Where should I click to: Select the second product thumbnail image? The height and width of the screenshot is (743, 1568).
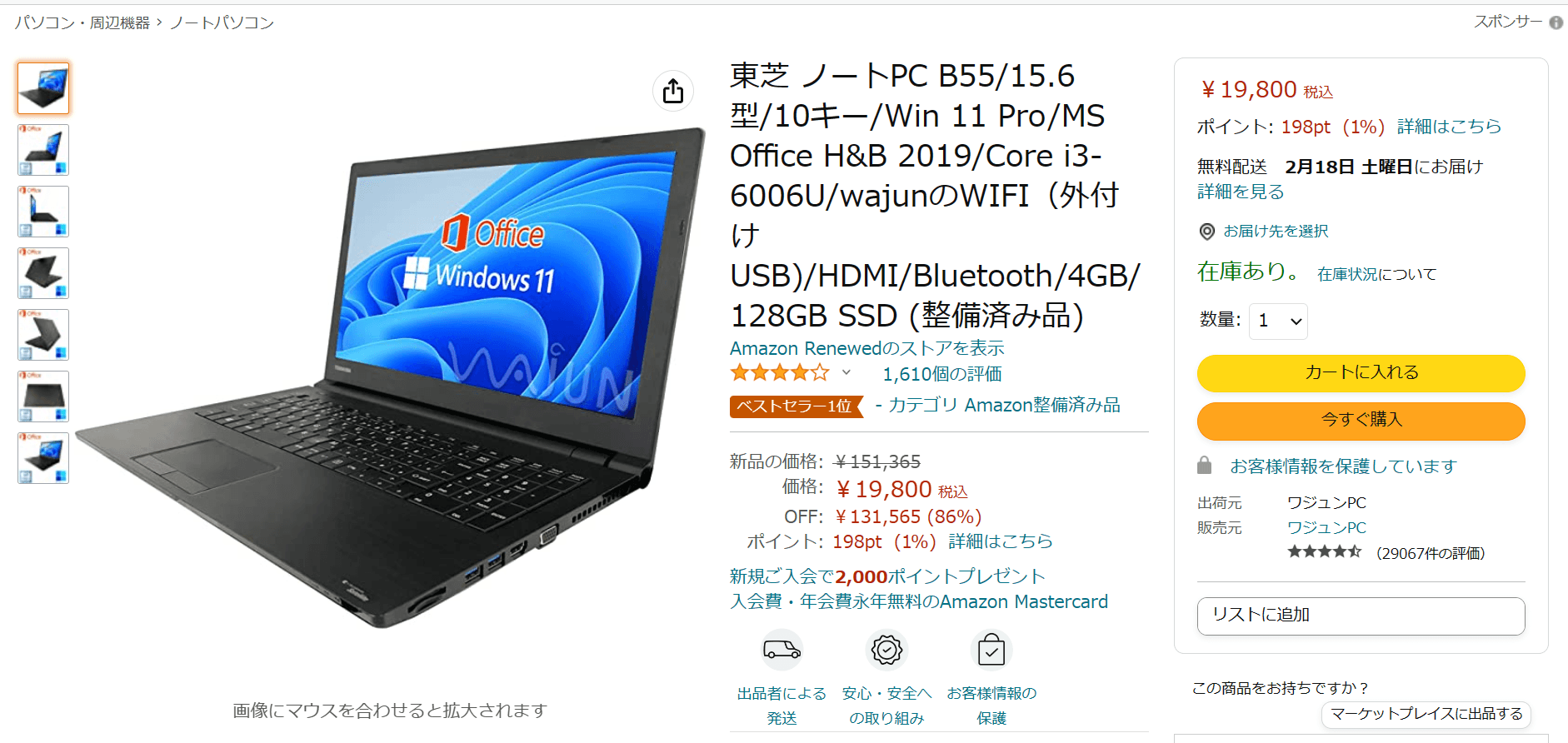(43, 150)
